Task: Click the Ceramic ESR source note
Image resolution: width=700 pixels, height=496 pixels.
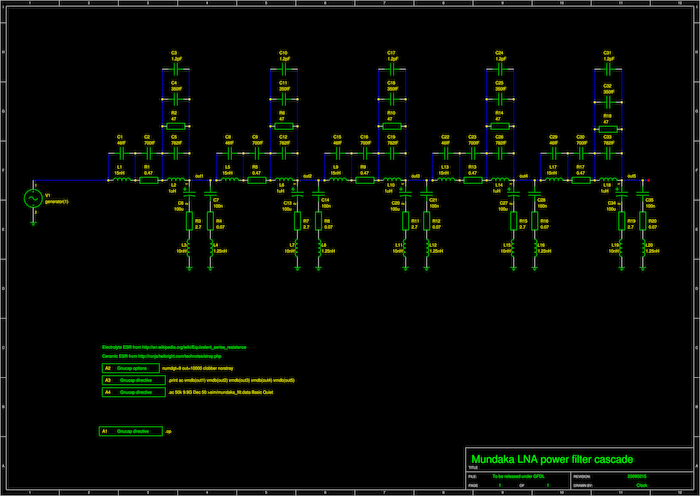Action: (x=162, y=357)
